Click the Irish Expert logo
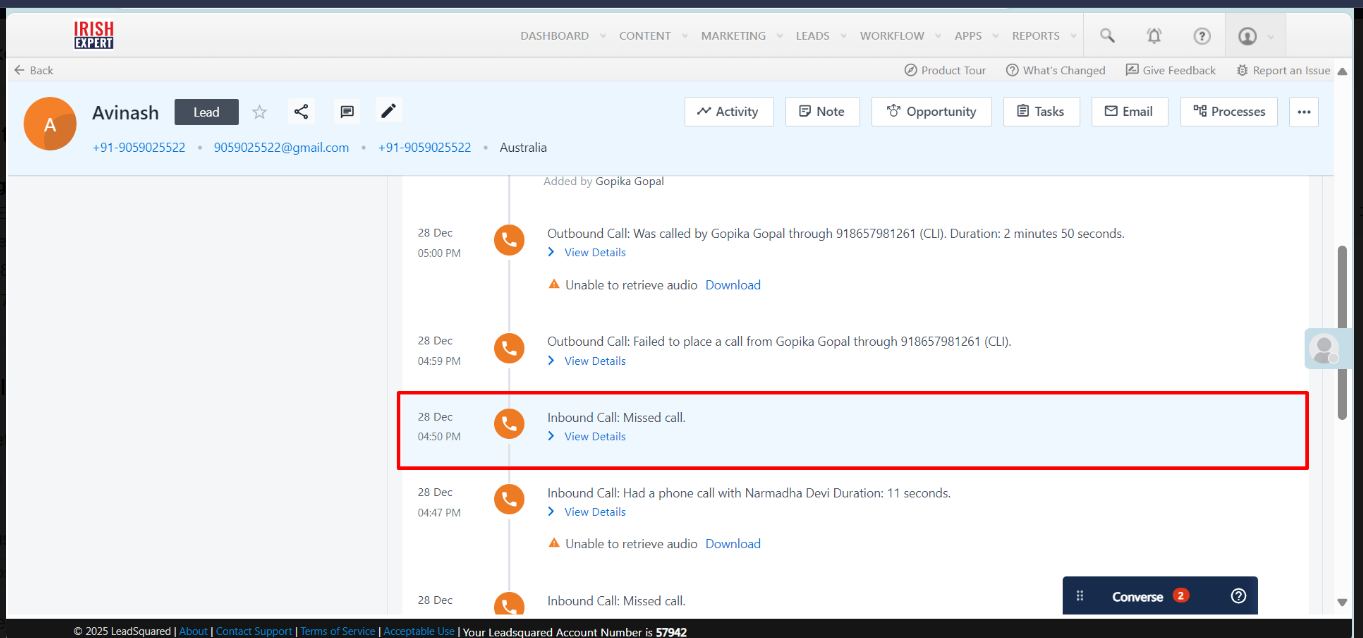Viewport: 1363px width, 638px height. [x=94, y=36]
